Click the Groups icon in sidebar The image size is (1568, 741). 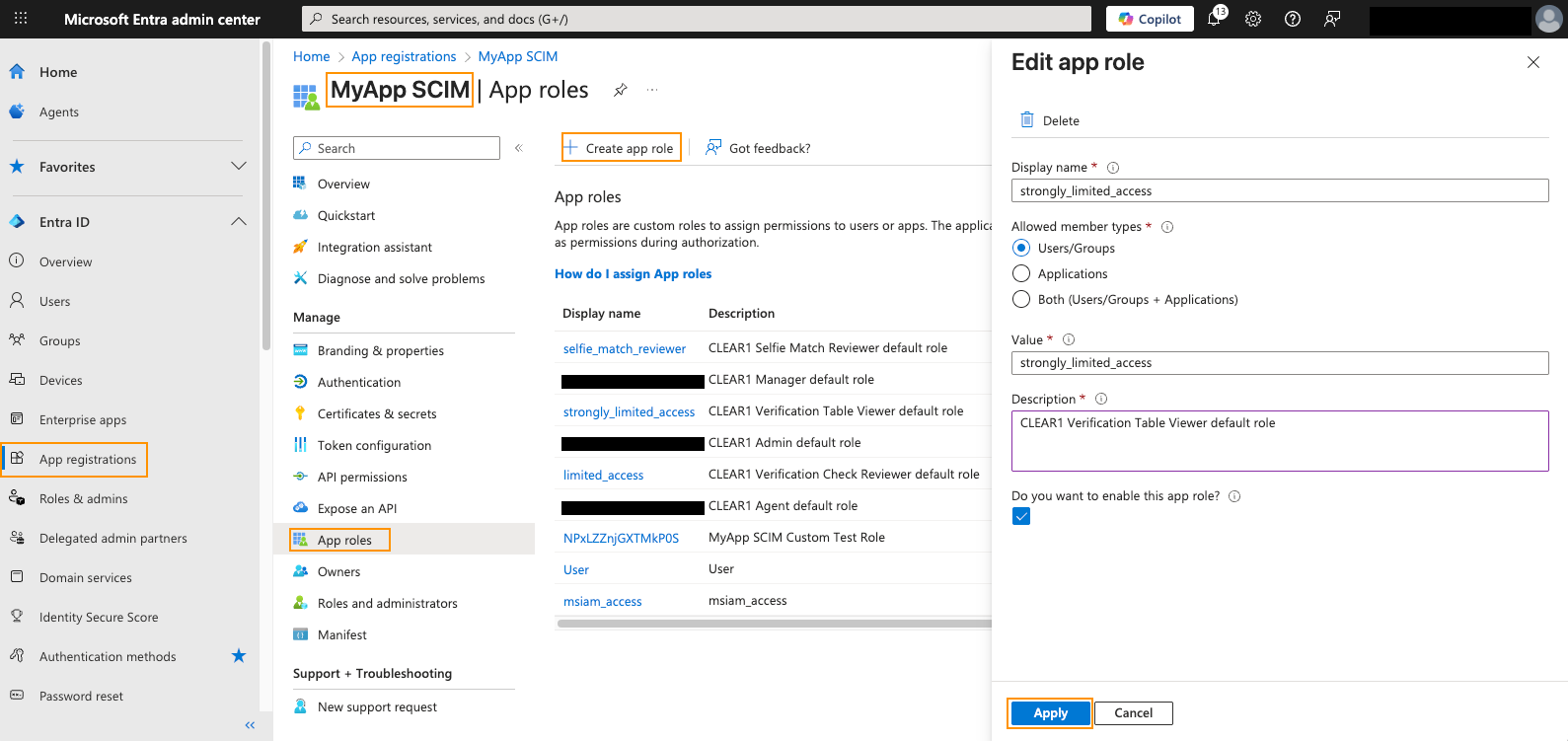click(x=17, y=340)
